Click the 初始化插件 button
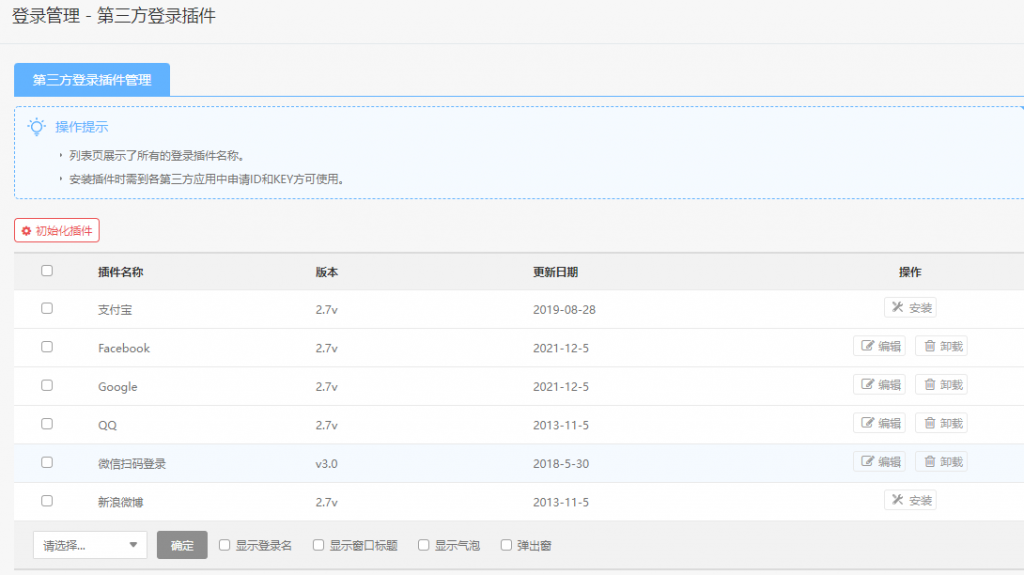This screenshot has height=575, width=1024. [57, 231]
